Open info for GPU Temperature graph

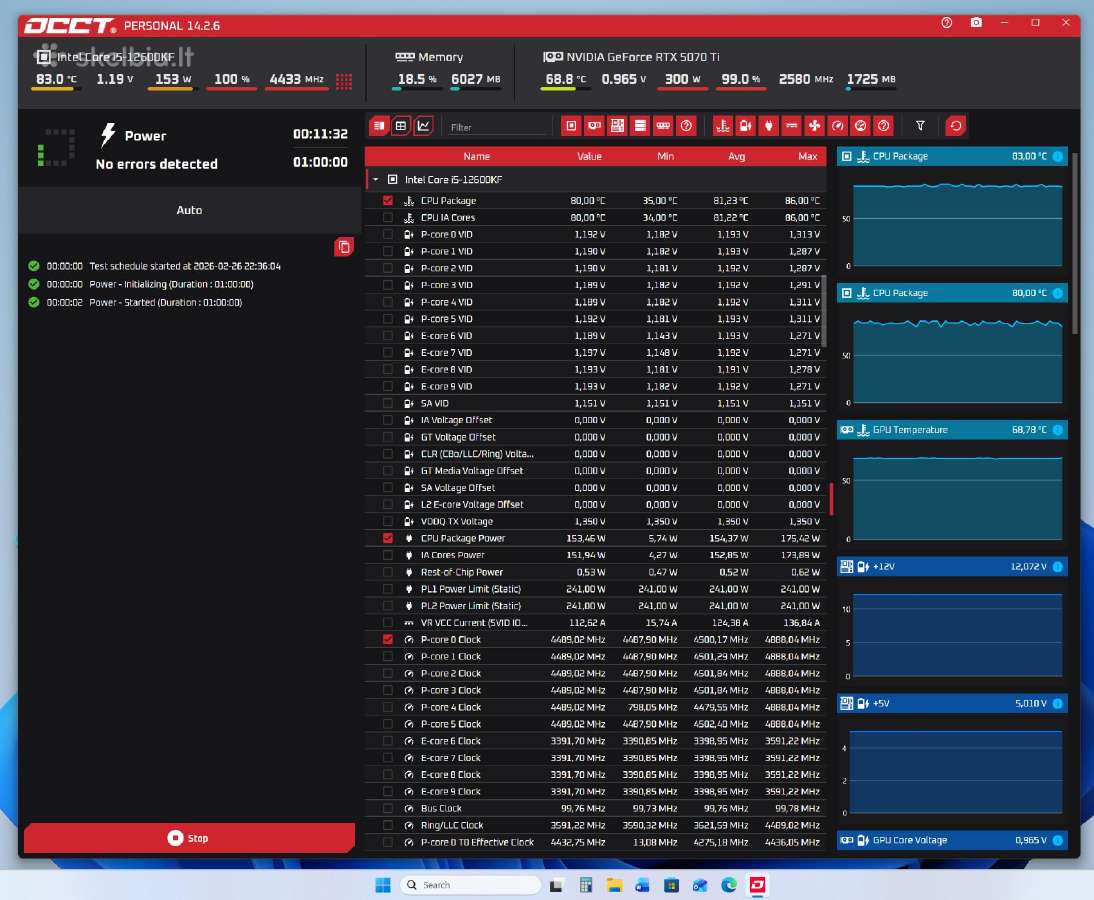pyautogui.click(x=1058, y=430)
